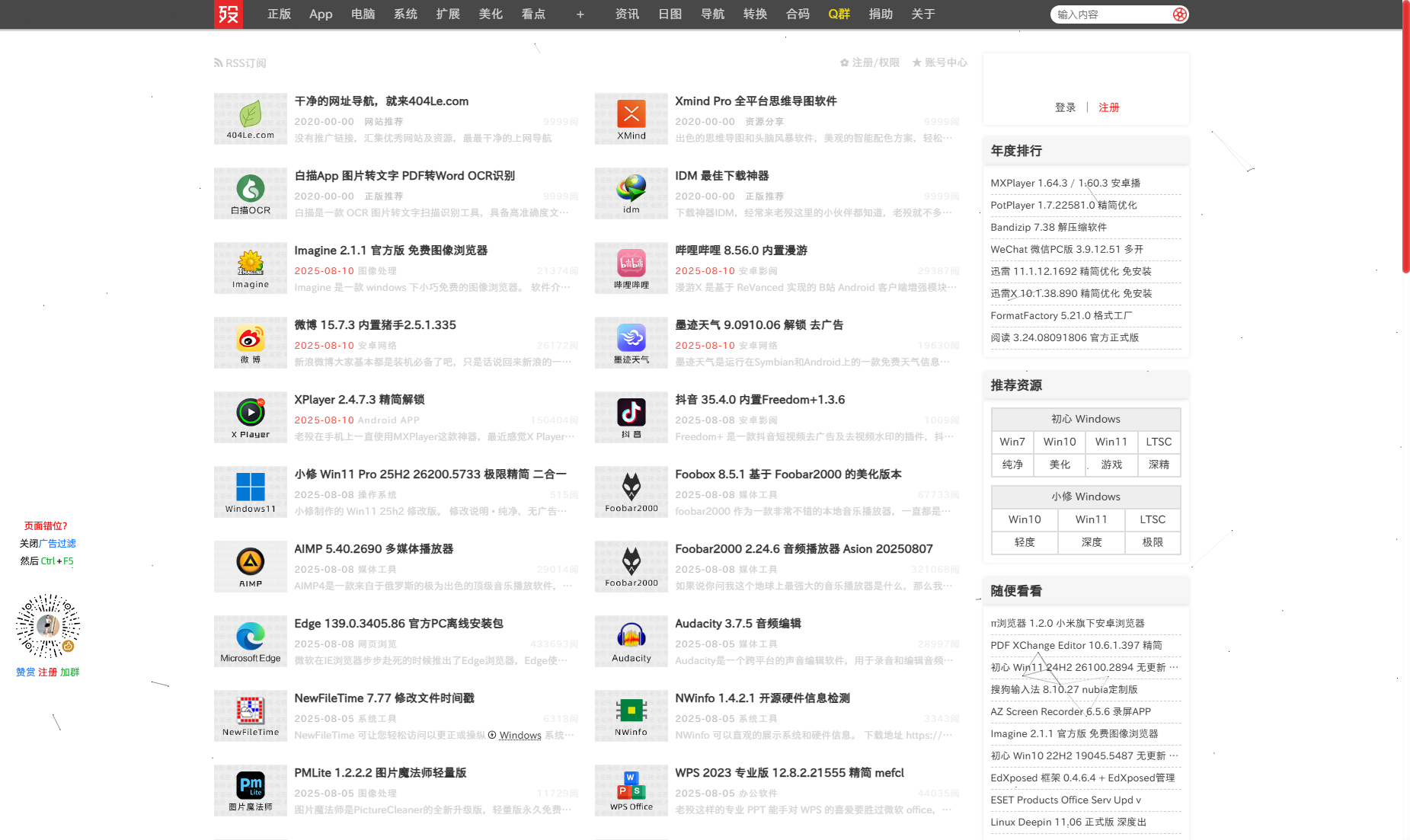Open FormatFactory 5.21.0 格式工厂 entry
Viewport: 1410px width, 840px height.
(x=1061, y=315)
